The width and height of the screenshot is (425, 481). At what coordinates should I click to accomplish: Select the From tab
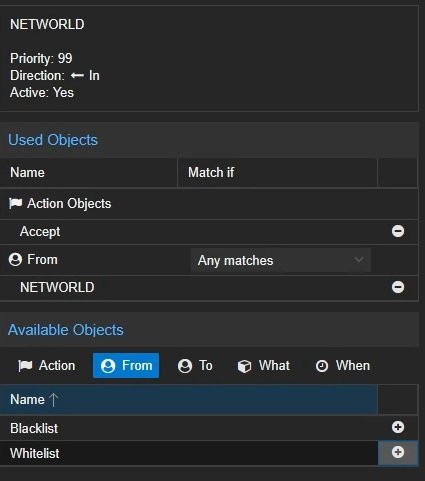[x=126, y=366]
